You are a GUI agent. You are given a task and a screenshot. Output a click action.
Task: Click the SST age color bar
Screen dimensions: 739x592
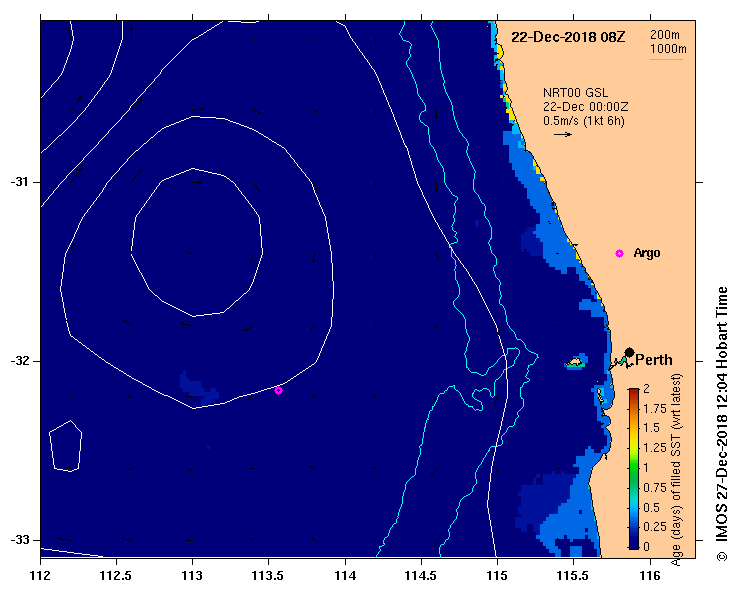(x=633, y=469)
